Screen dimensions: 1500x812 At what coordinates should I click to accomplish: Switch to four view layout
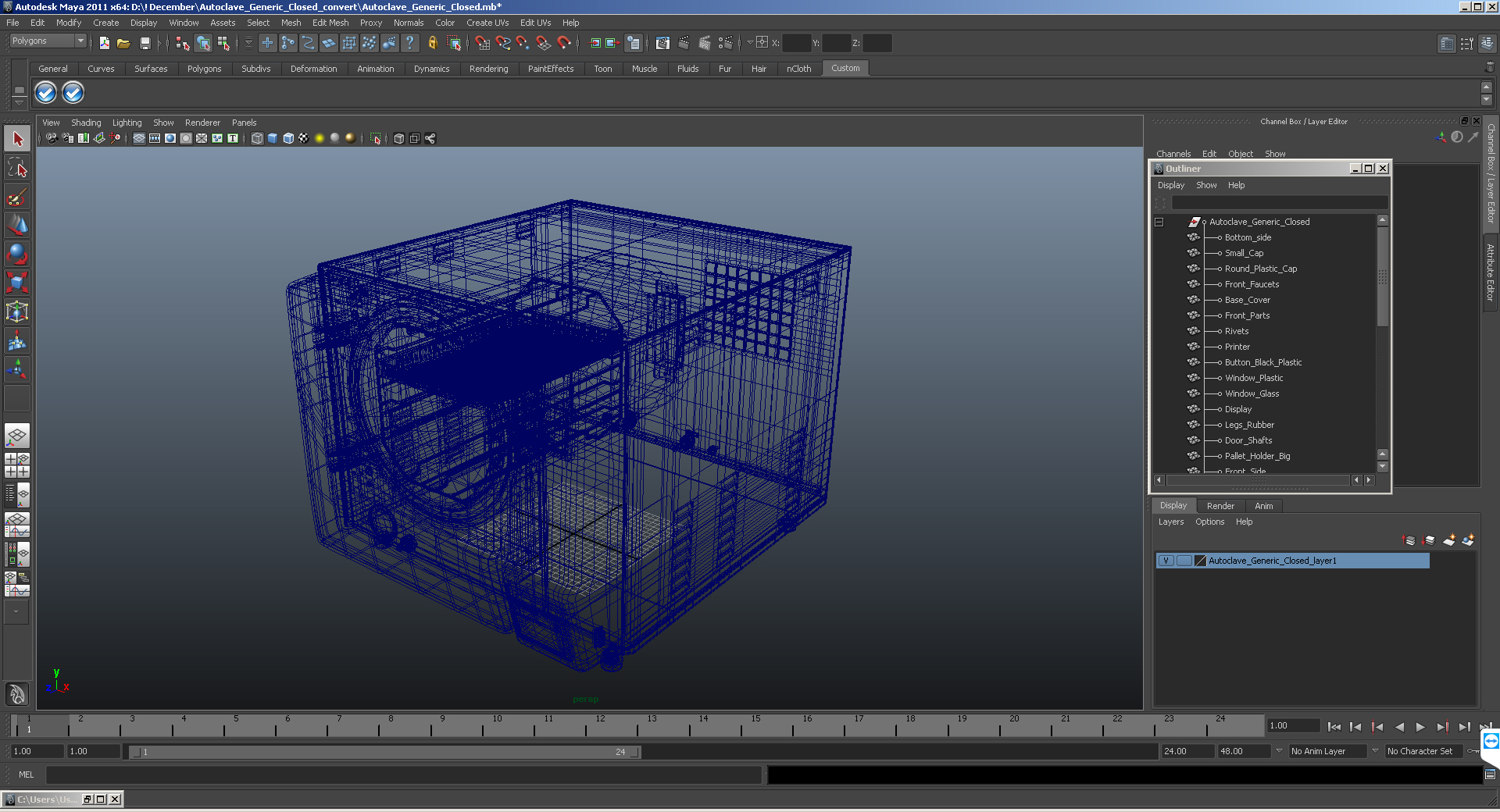[x=17, y=465]
